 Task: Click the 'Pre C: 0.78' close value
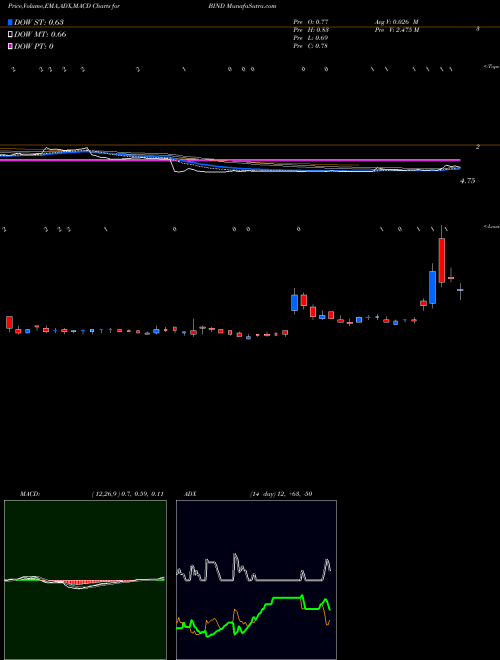point(311,46)
